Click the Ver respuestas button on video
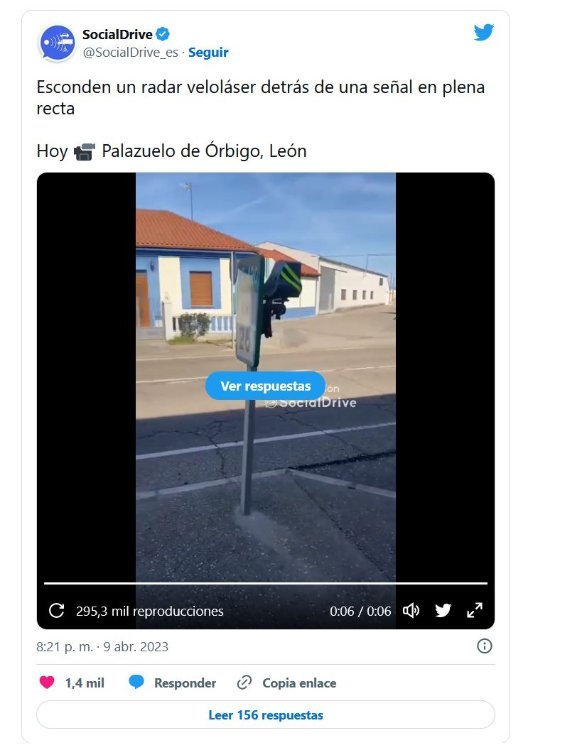The height and width of the screenshot is (750, 587). pos(266,386)
